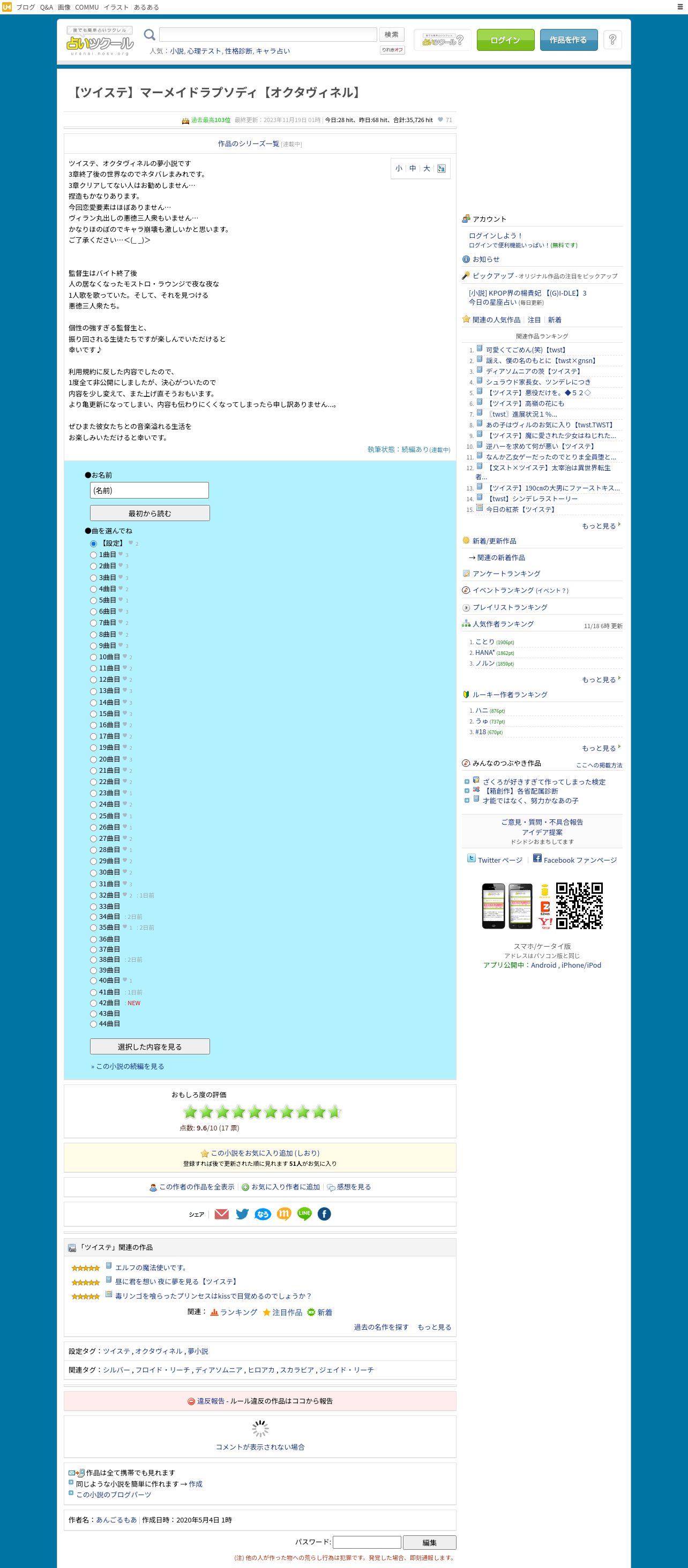The width and height of the screenshot is (688, 1568).
Task: Select the 20曲目 radio button
Action: click(93, 760)
